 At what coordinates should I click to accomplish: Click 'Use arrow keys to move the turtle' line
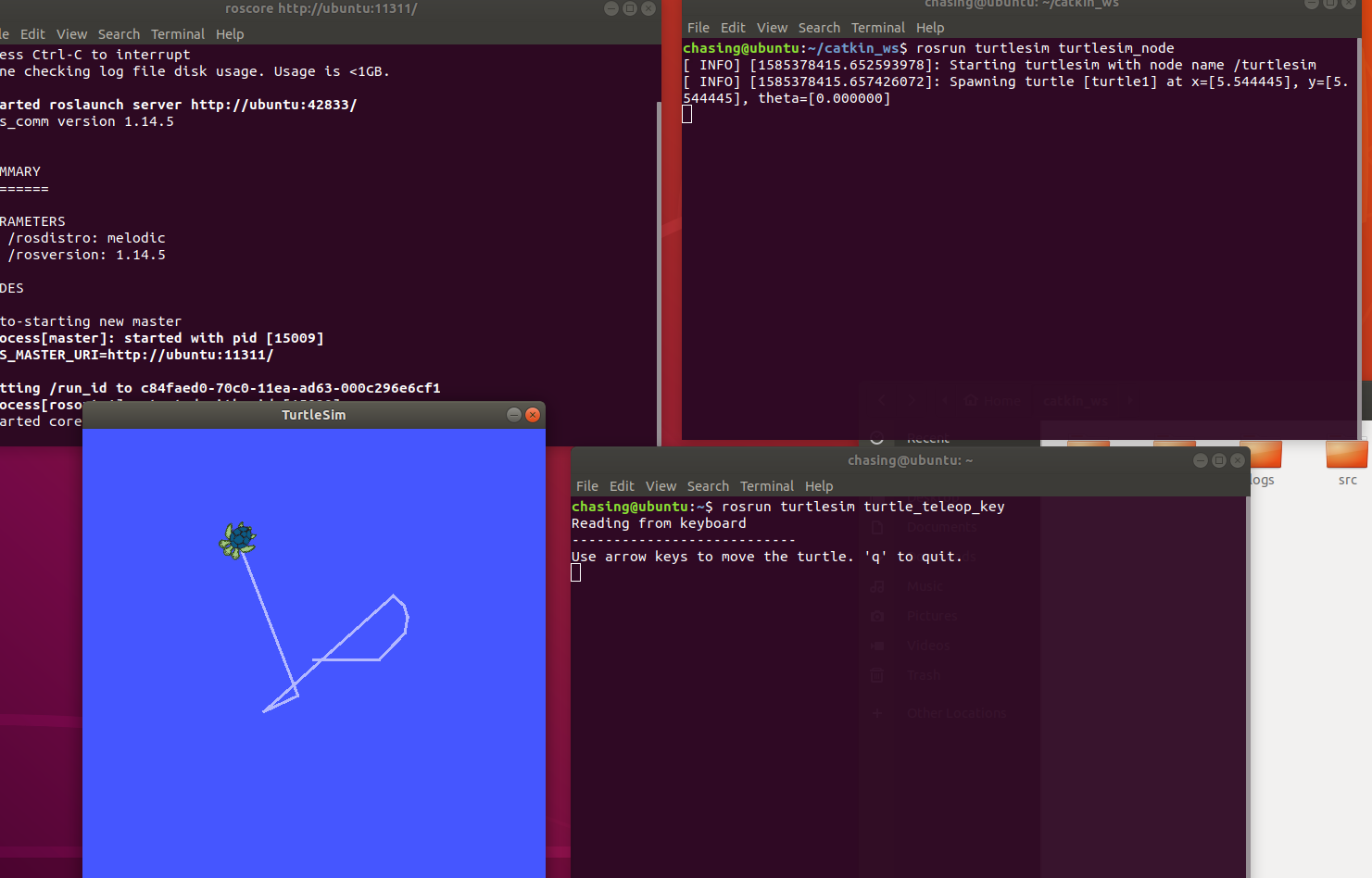click(767, 557)
